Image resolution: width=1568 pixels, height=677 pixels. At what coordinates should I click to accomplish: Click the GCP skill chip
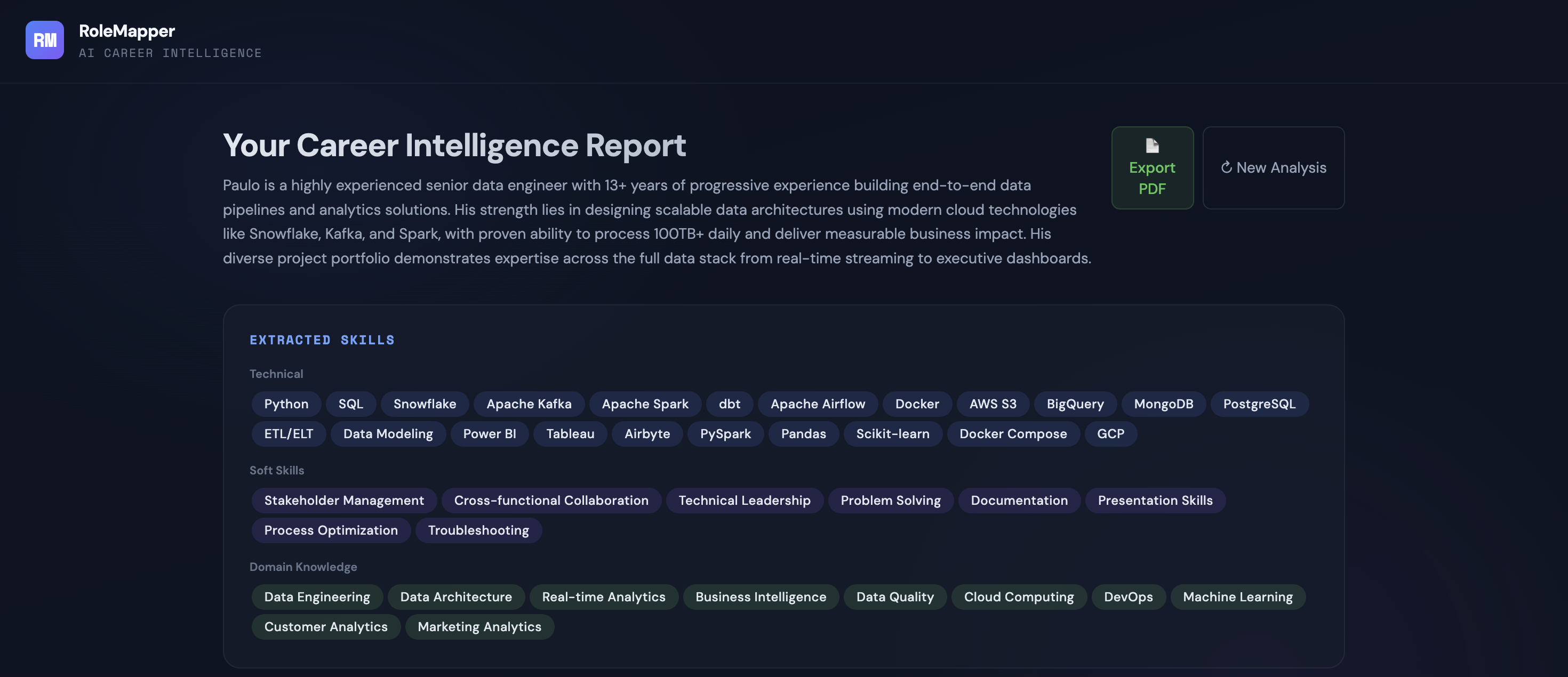coord(1110,434)
